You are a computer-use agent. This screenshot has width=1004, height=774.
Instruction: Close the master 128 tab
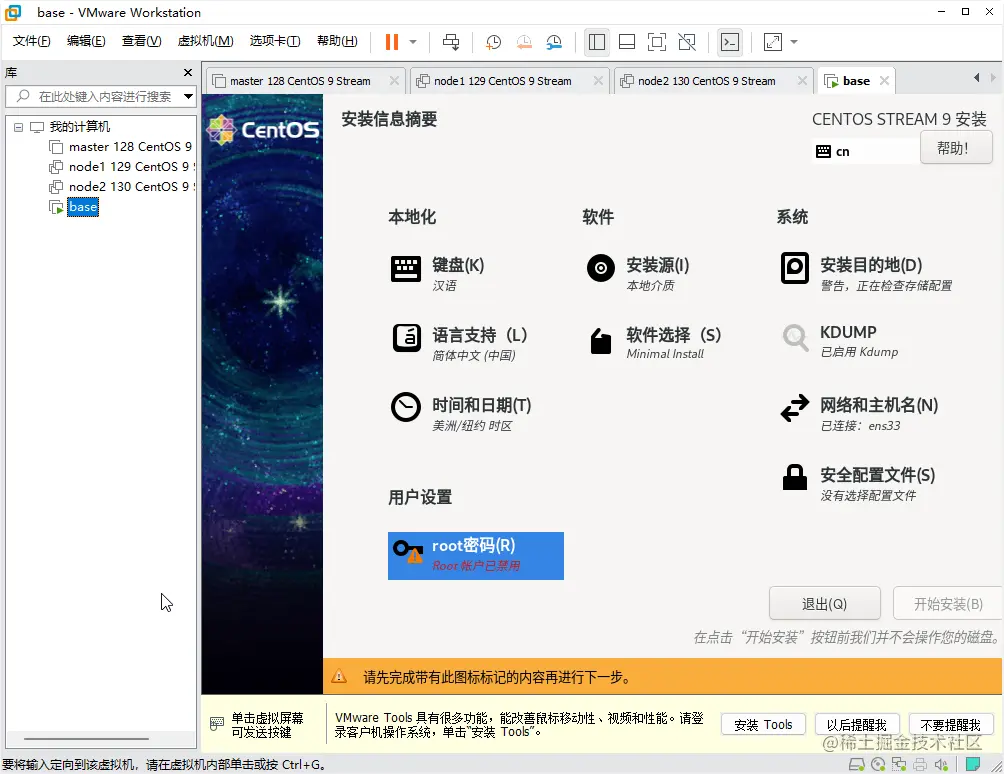[x=394, y=81]
